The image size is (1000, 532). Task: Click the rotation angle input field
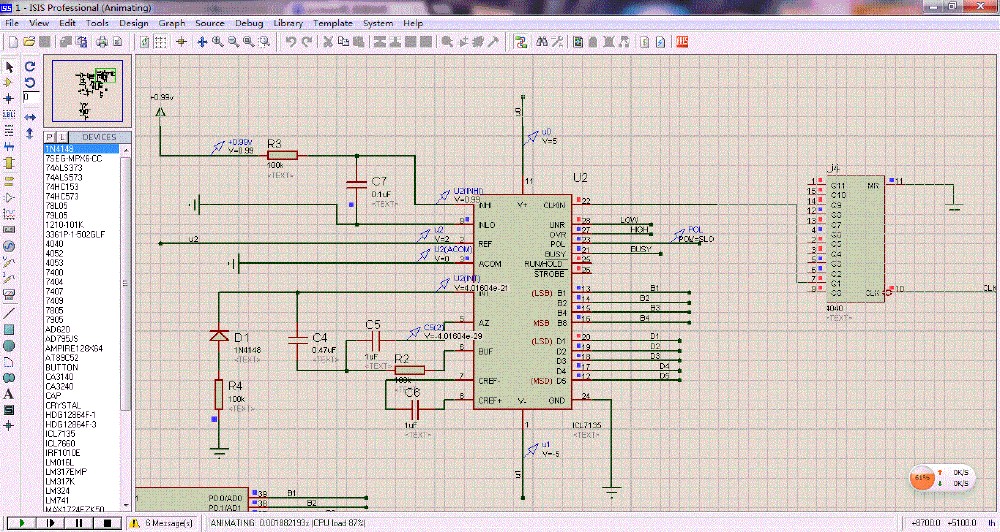(x=31, y=98)
